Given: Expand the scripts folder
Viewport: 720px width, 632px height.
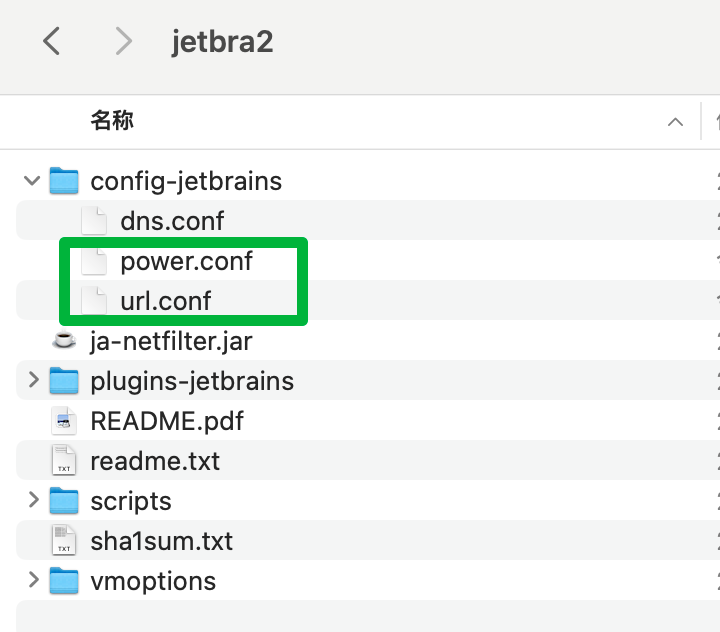Looking at the screenshot, I should point(33,500).
